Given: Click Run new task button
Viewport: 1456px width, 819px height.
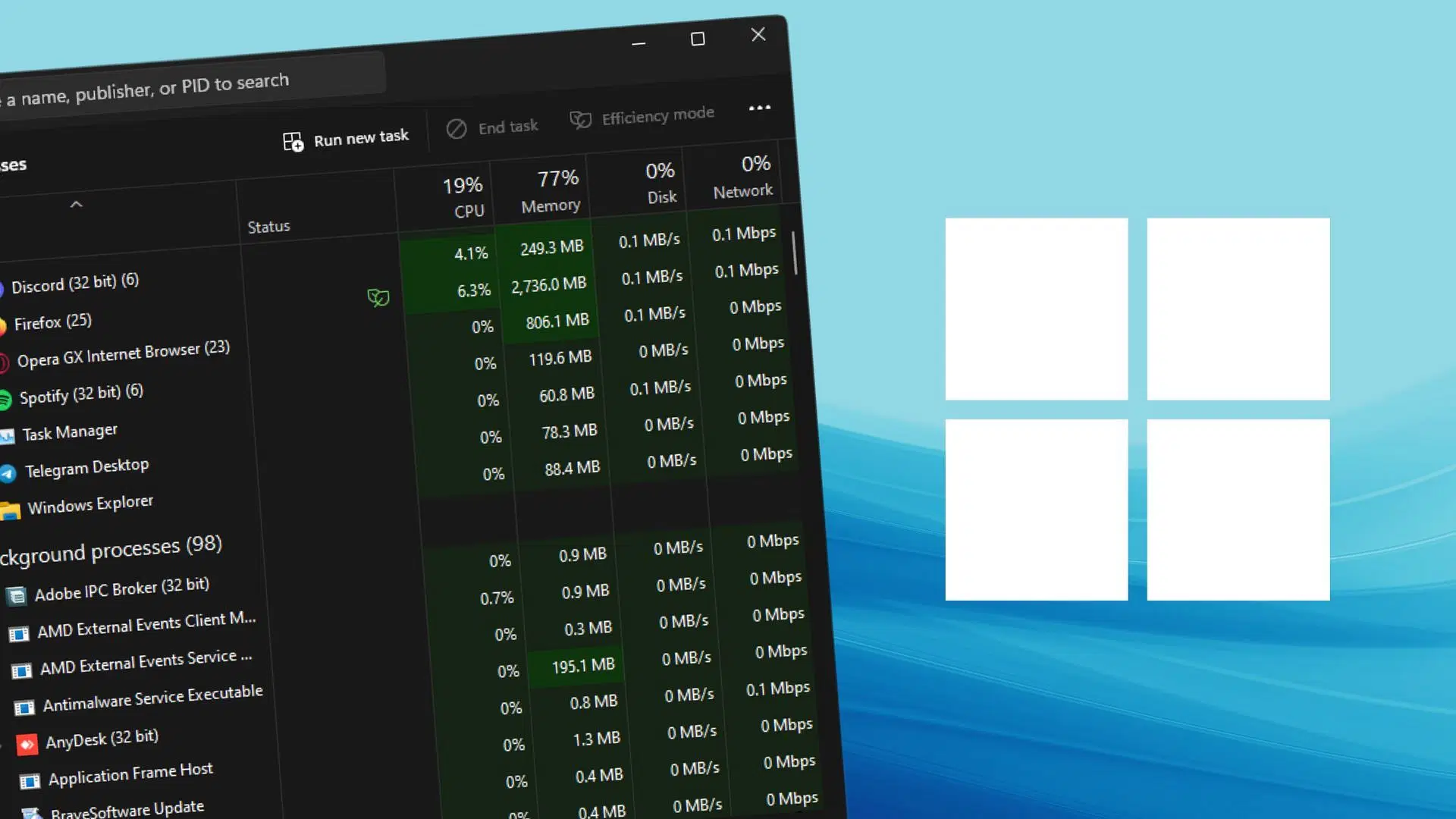Looking at the screenshot, I should [348, 137].
